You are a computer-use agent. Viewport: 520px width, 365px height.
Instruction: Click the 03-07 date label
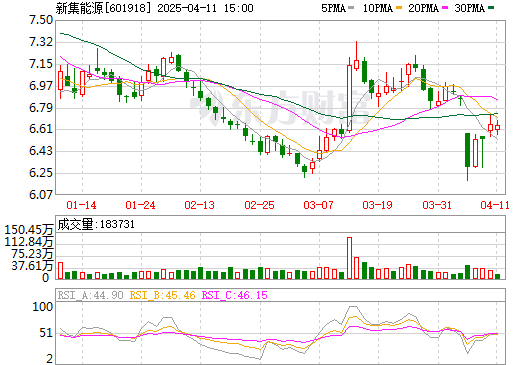point(318,205)
